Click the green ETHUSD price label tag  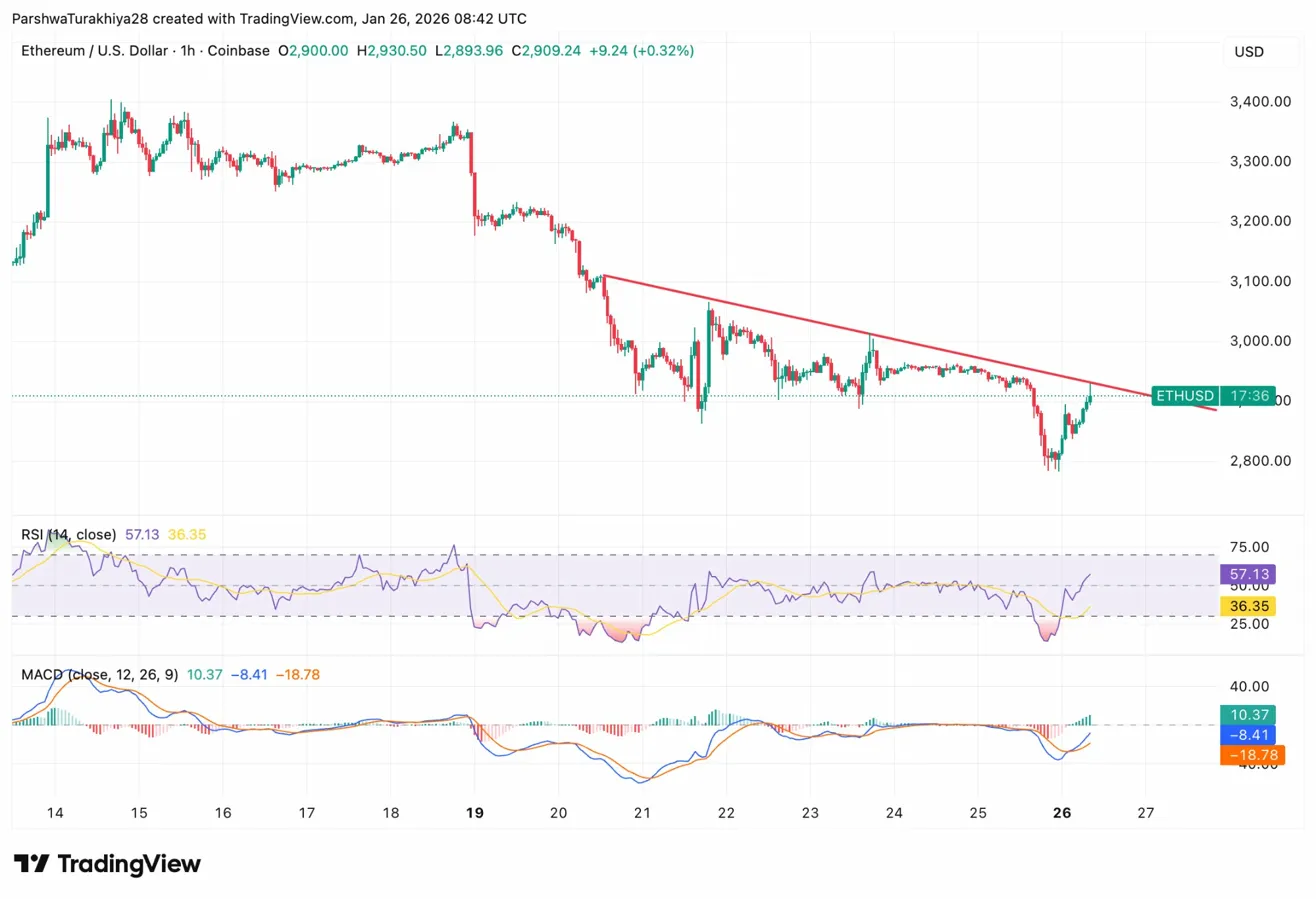pyautogui.click(x=1213, y=396)
